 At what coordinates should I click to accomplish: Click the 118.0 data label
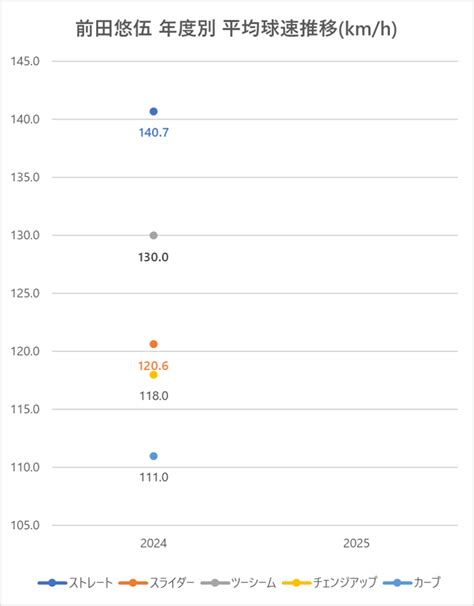pyautogui.click(x=153, y=396)
